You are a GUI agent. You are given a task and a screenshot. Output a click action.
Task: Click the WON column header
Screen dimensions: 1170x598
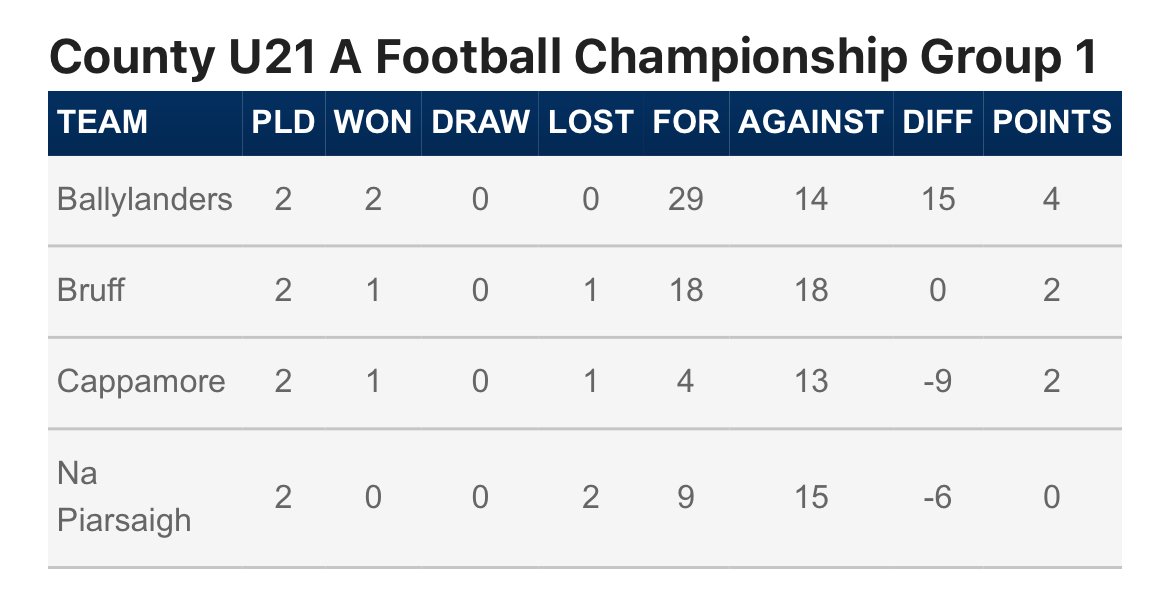[373, 122]
